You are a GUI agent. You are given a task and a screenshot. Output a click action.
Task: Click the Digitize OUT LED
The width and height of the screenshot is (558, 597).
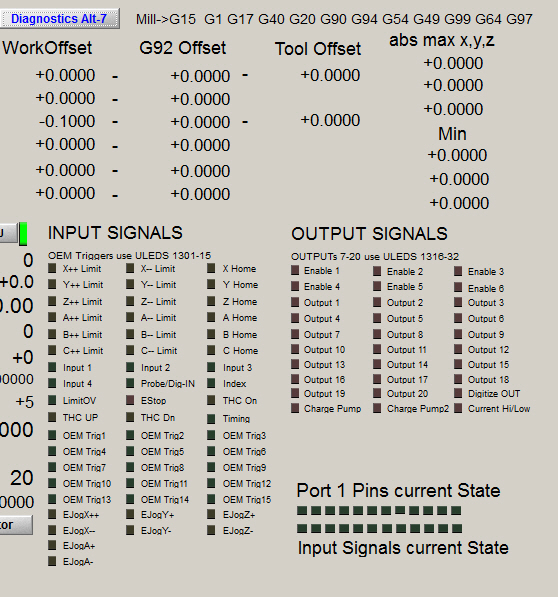click(458, 393)
